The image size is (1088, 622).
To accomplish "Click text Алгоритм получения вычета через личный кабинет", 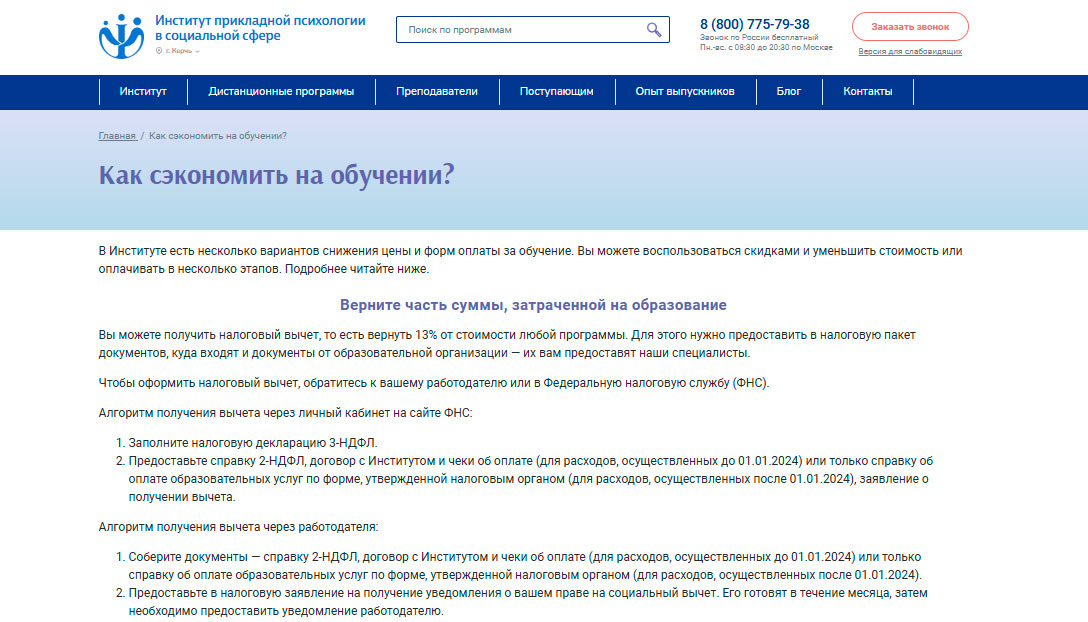I will pos(285,413).
